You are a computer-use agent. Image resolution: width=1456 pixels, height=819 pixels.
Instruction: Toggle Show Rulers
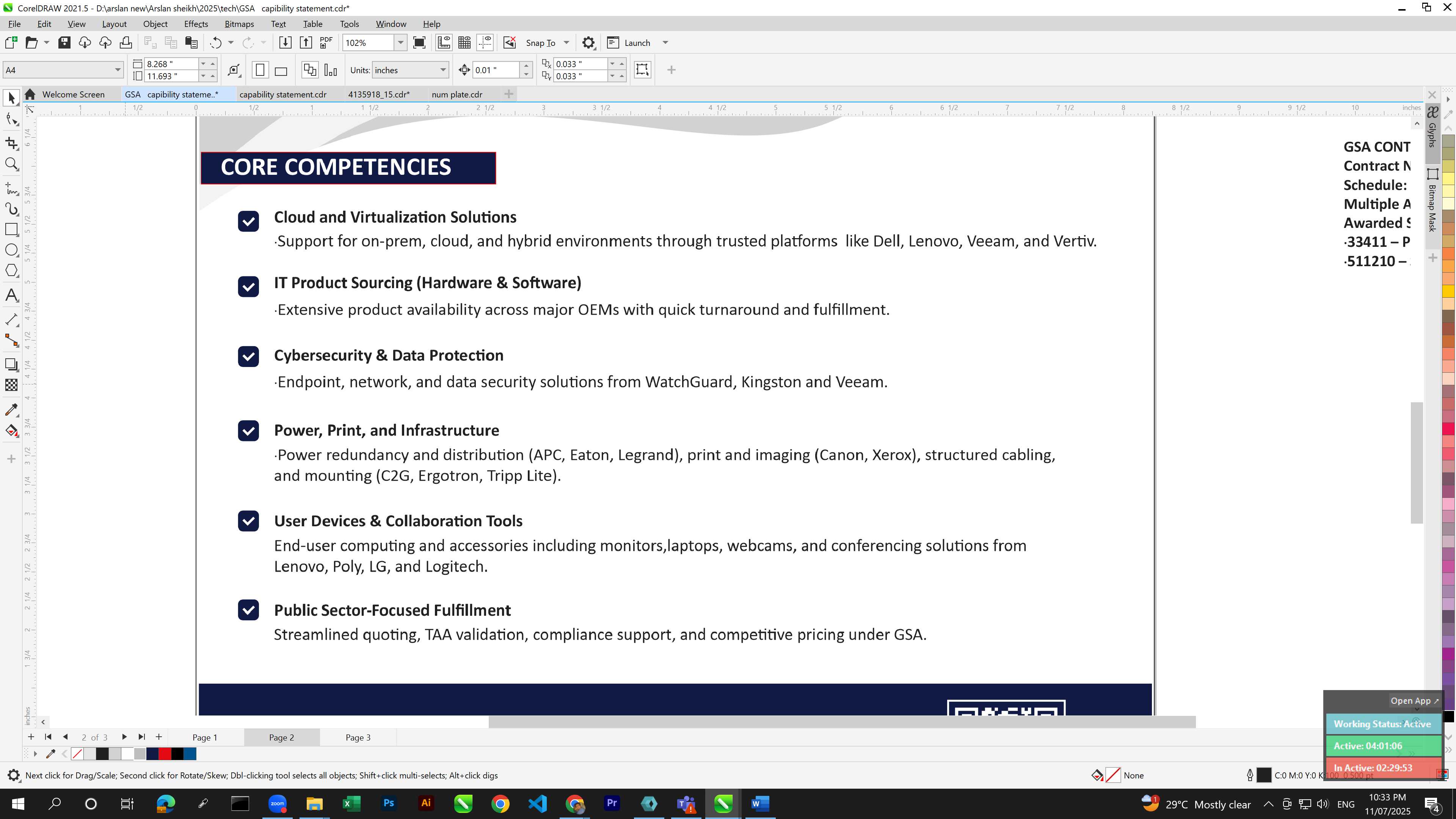pyautogui.click(x=444, y=42)
